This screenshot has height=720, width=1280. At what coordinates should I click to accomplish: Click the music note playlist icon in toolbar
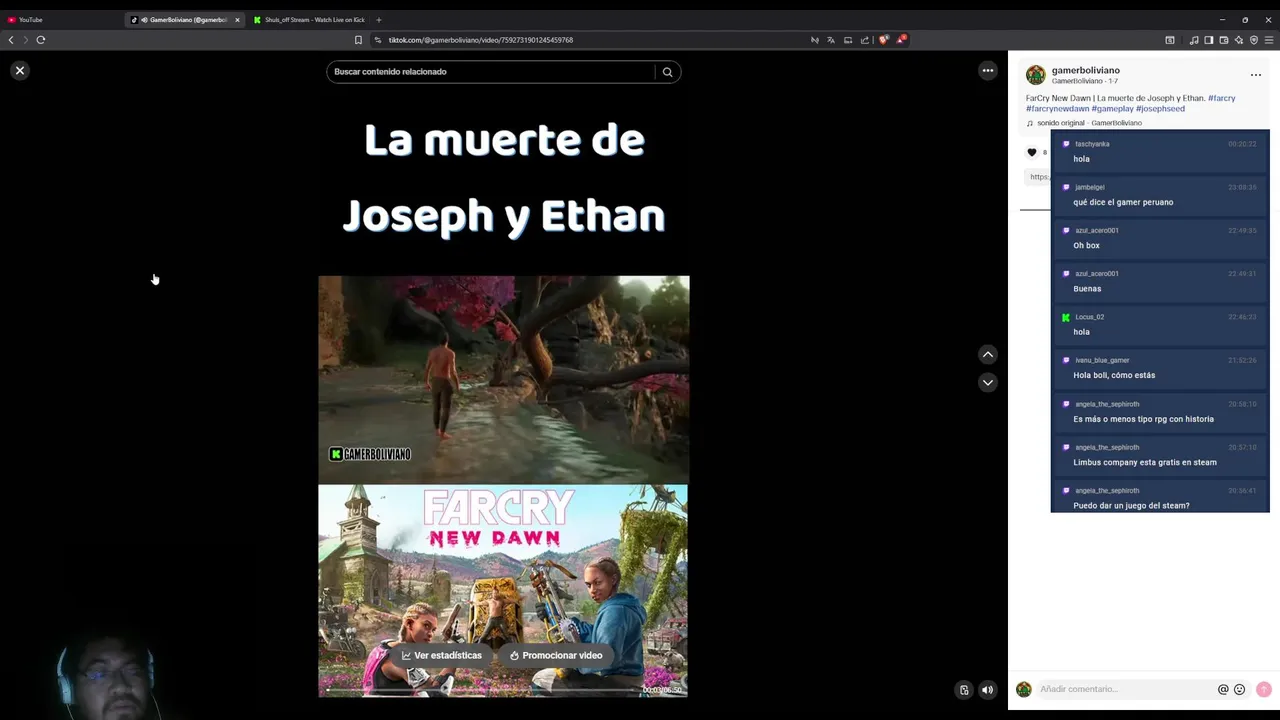pyautogui.click(x=1194, y=40)
